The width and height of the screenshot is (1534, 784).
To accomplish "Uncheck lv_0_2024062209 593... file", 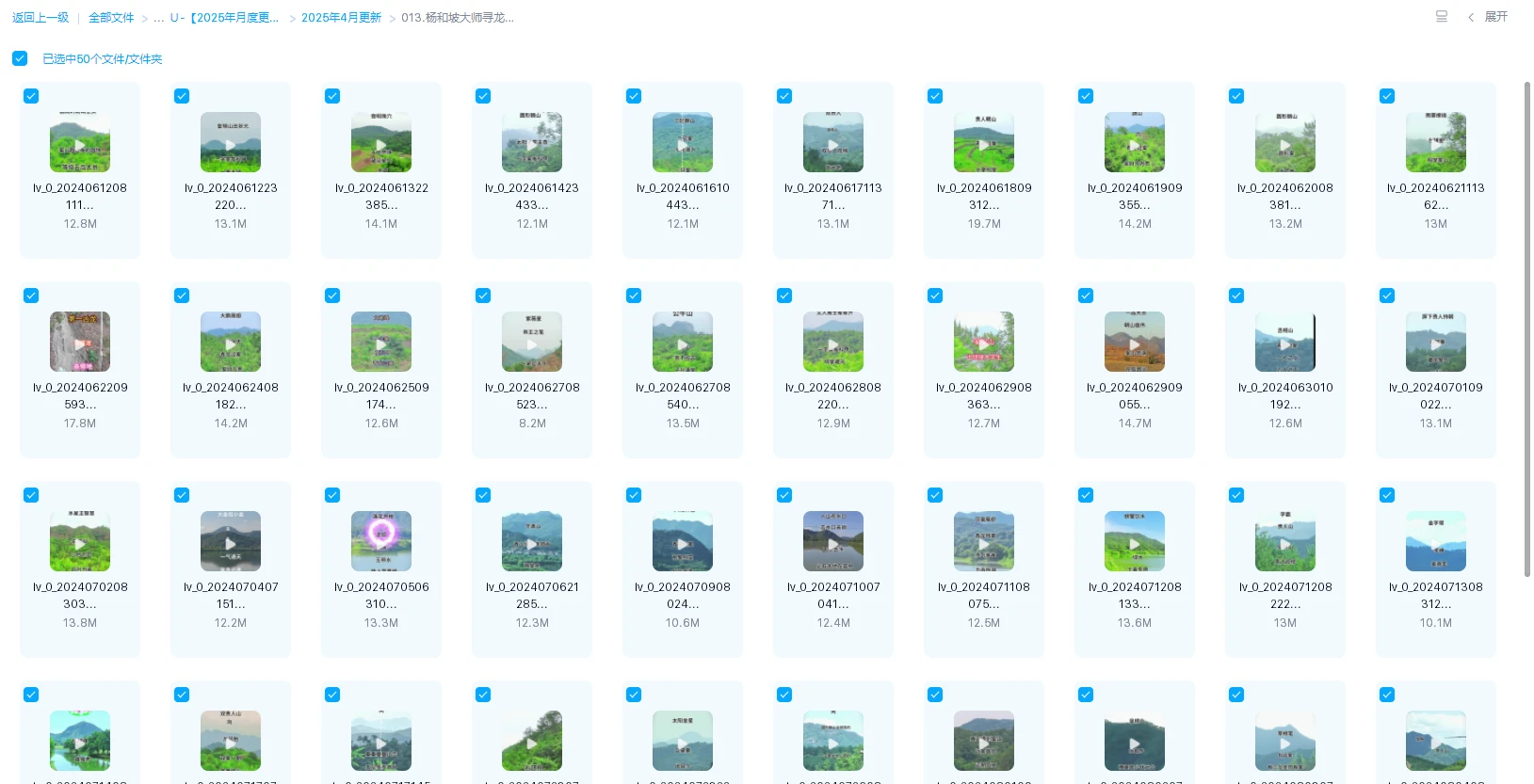I will (x=31, y=296).
